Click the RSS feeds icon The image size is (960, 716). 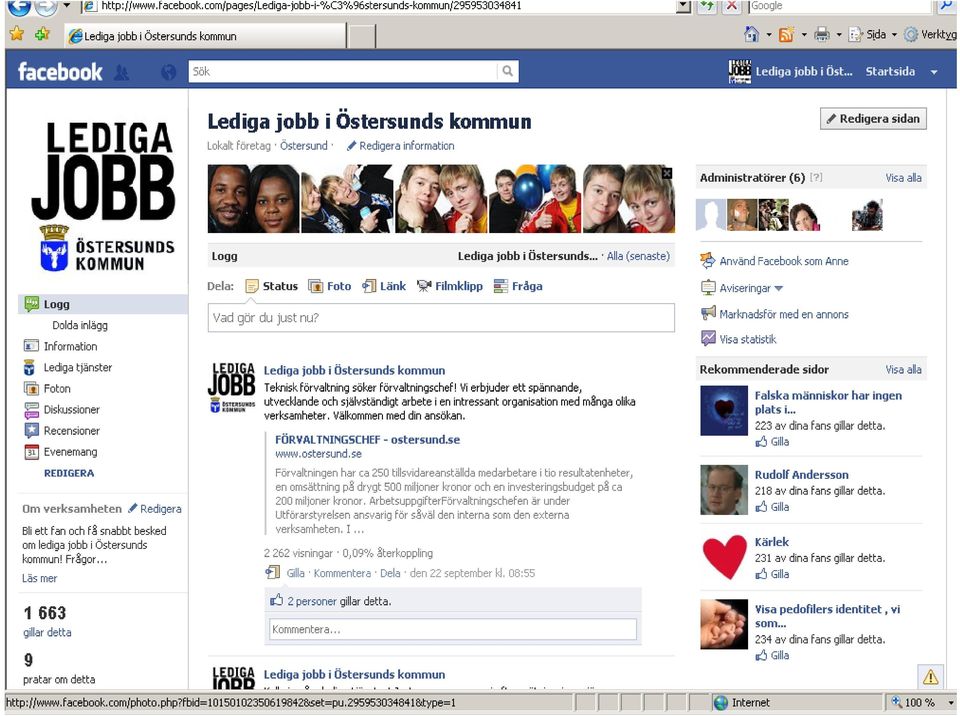(x=786, y=34)
